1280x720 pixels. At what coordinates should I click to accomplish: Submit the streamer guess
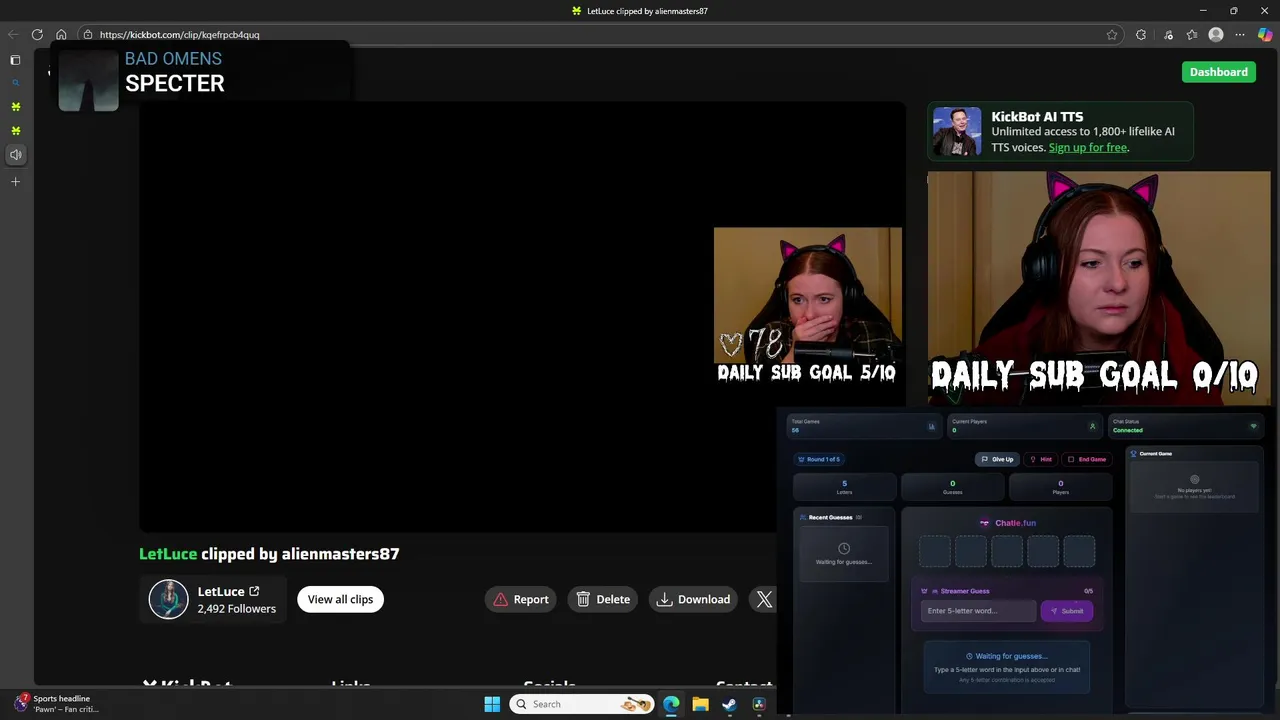[x=1066, y=611]
